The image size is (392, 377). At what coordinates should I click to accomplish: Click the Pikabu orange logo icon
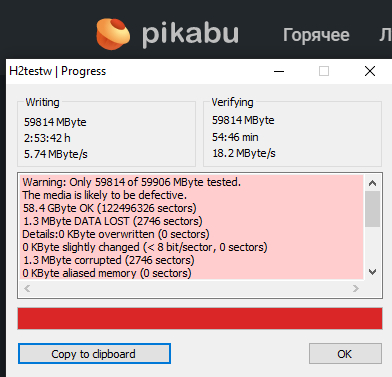(113, 34)
